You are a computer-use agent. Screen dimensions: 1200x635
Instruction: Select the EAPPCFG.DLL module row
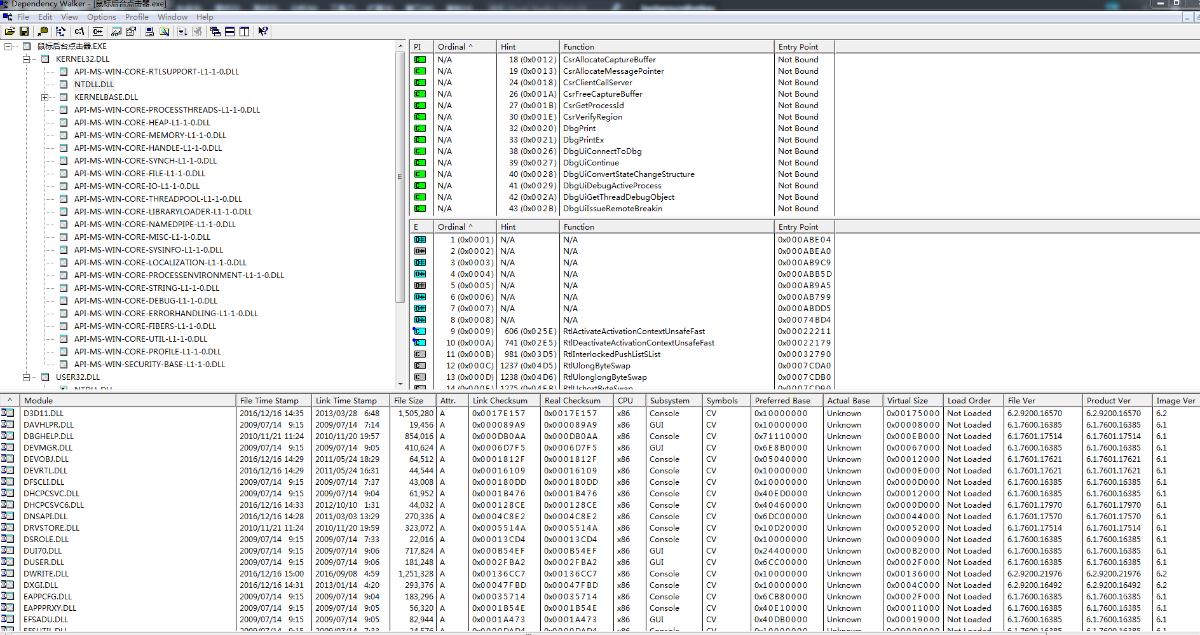tap(600, 597)
